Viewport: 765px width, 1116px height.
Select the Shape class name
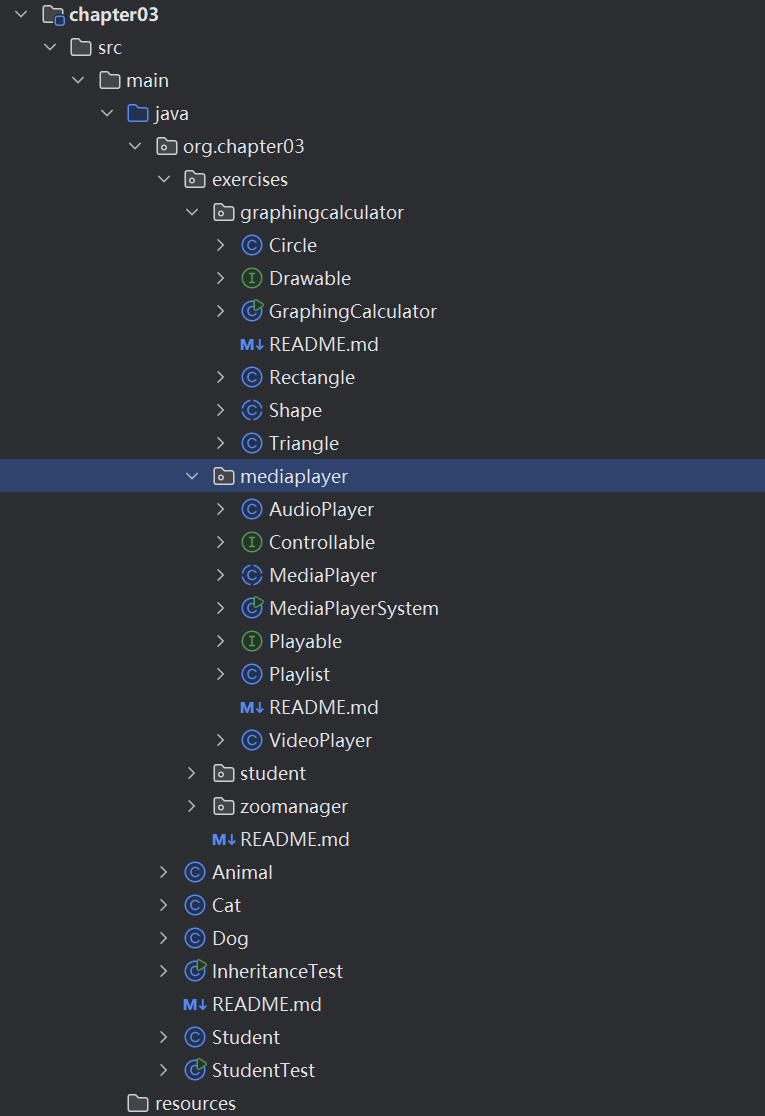click(x=295, y=411)
